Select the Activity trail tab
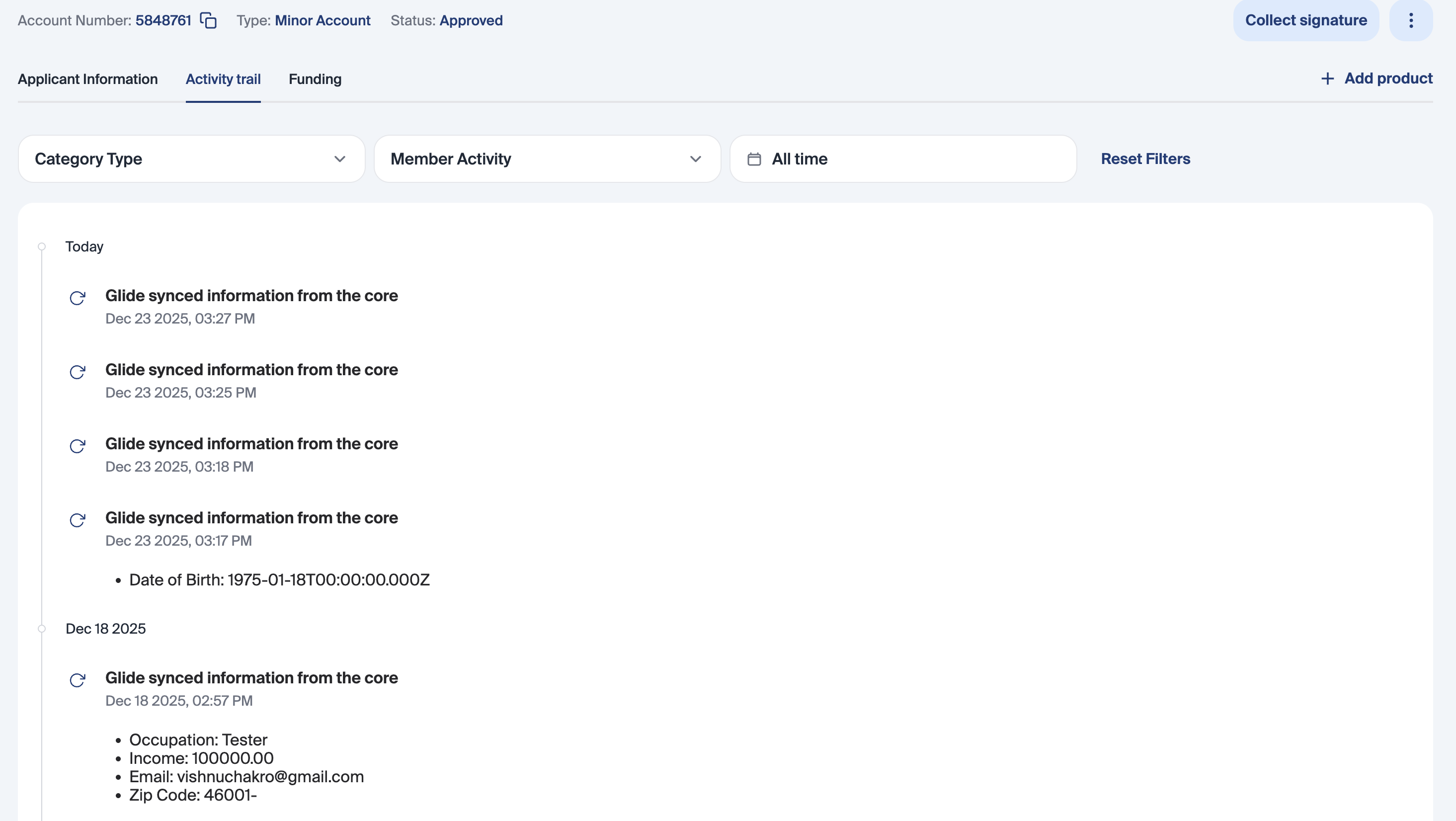 (x=223, y=79)
